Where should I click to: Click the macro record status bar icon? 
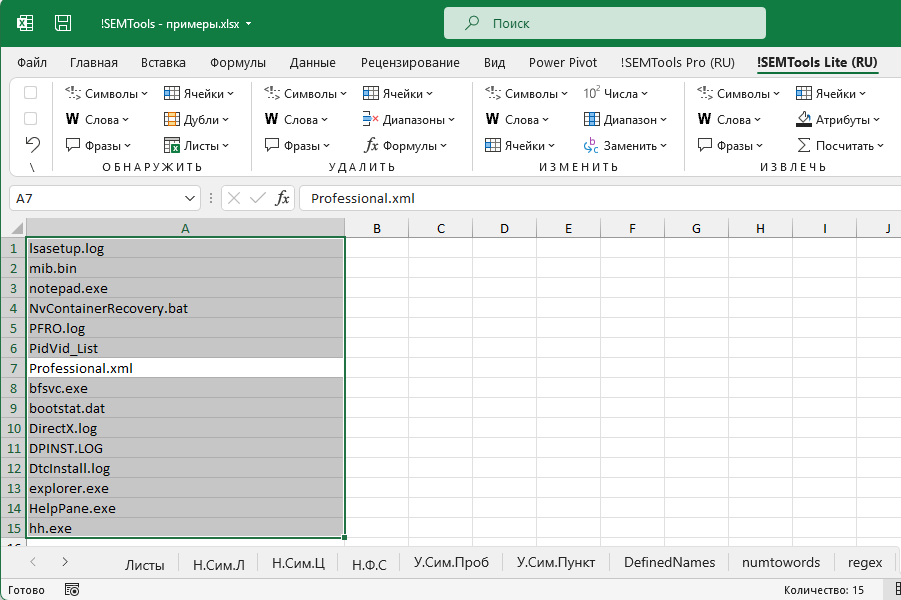pos(72,590)
